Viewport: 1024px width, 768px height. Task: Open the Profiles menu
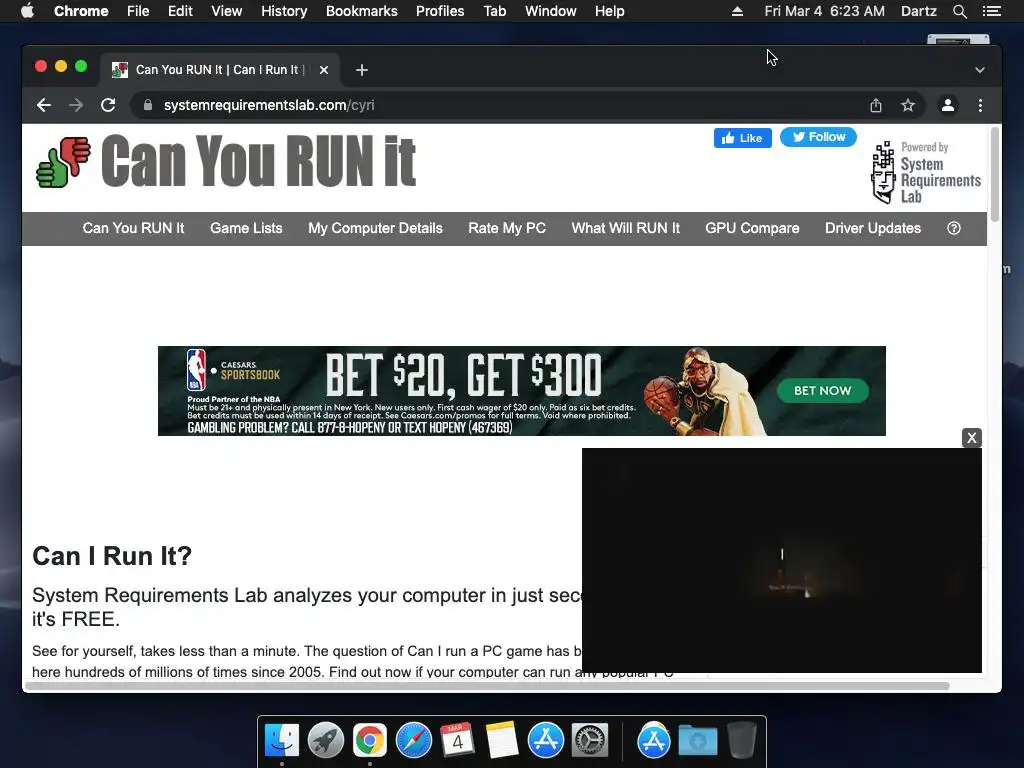coord(440,11)
